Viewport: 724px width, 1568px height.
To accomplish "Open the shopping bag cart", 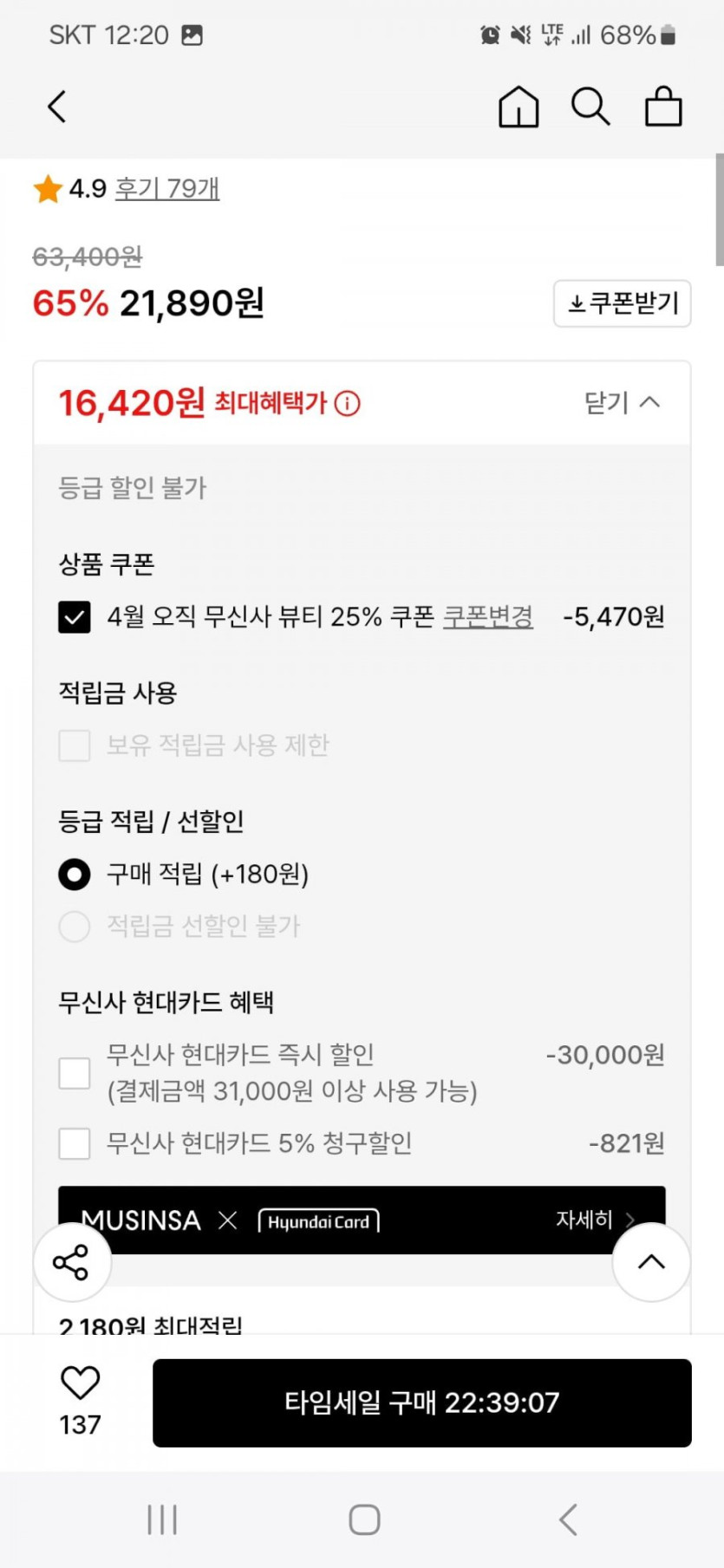I will pyautogui.click(x=663, y=107).
